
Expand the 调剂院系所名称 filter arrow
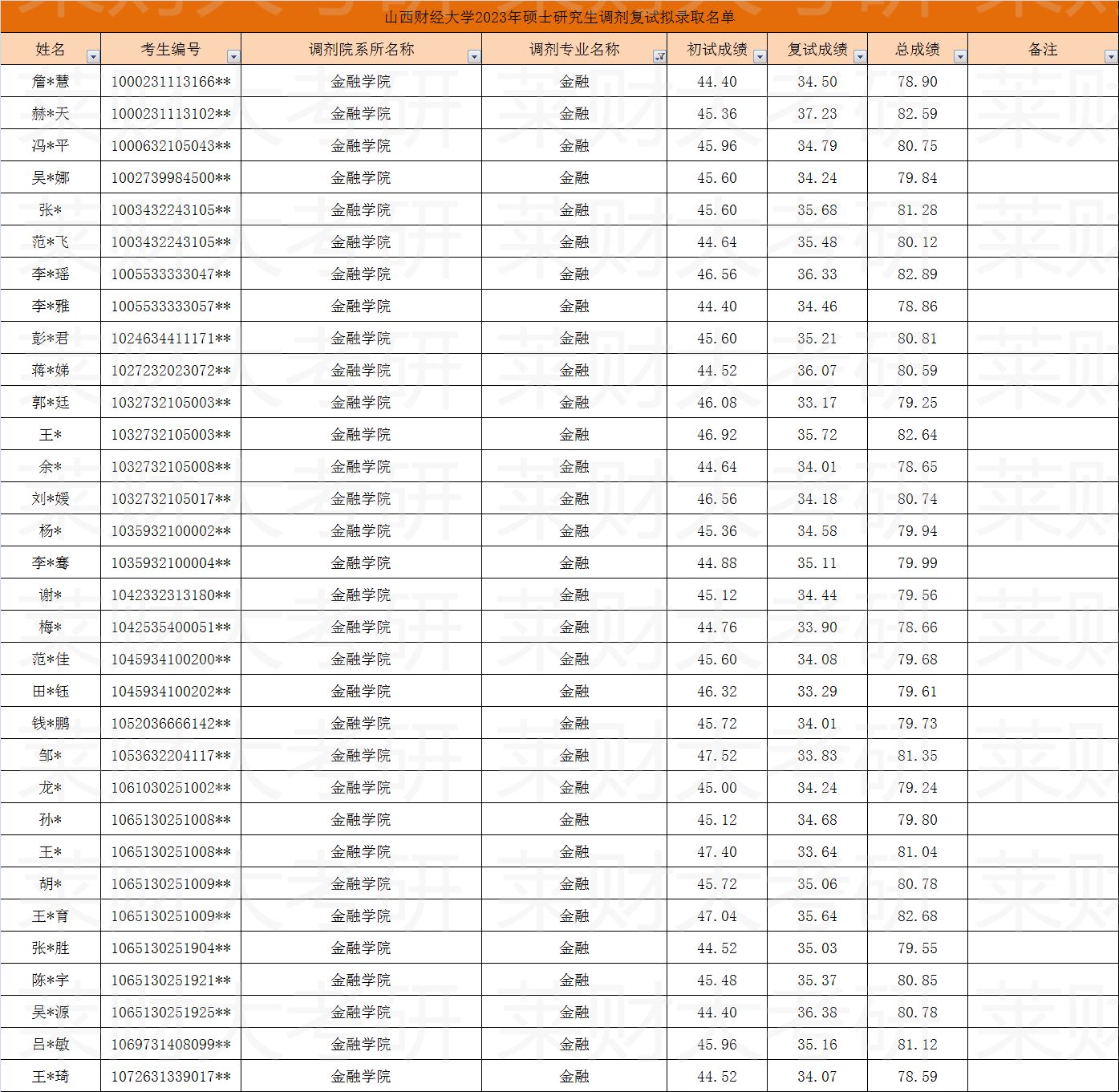pos(474,57)
